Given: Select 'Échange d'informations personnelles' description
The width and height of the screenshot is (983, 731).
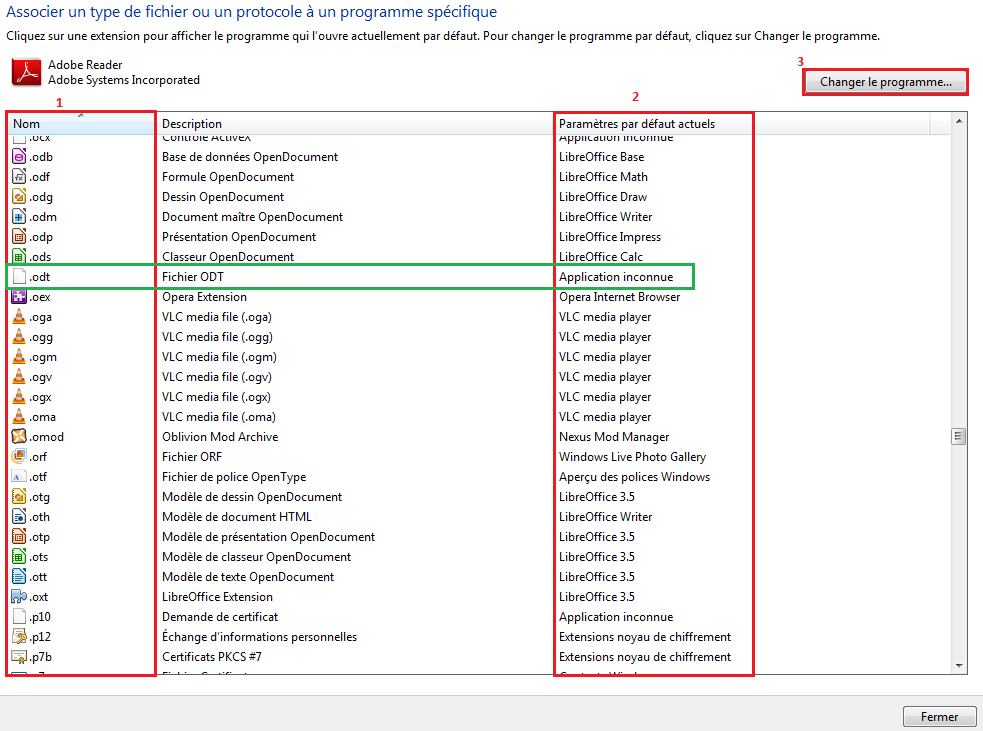Looking at the screenshot, I should (x=260, y=636).
